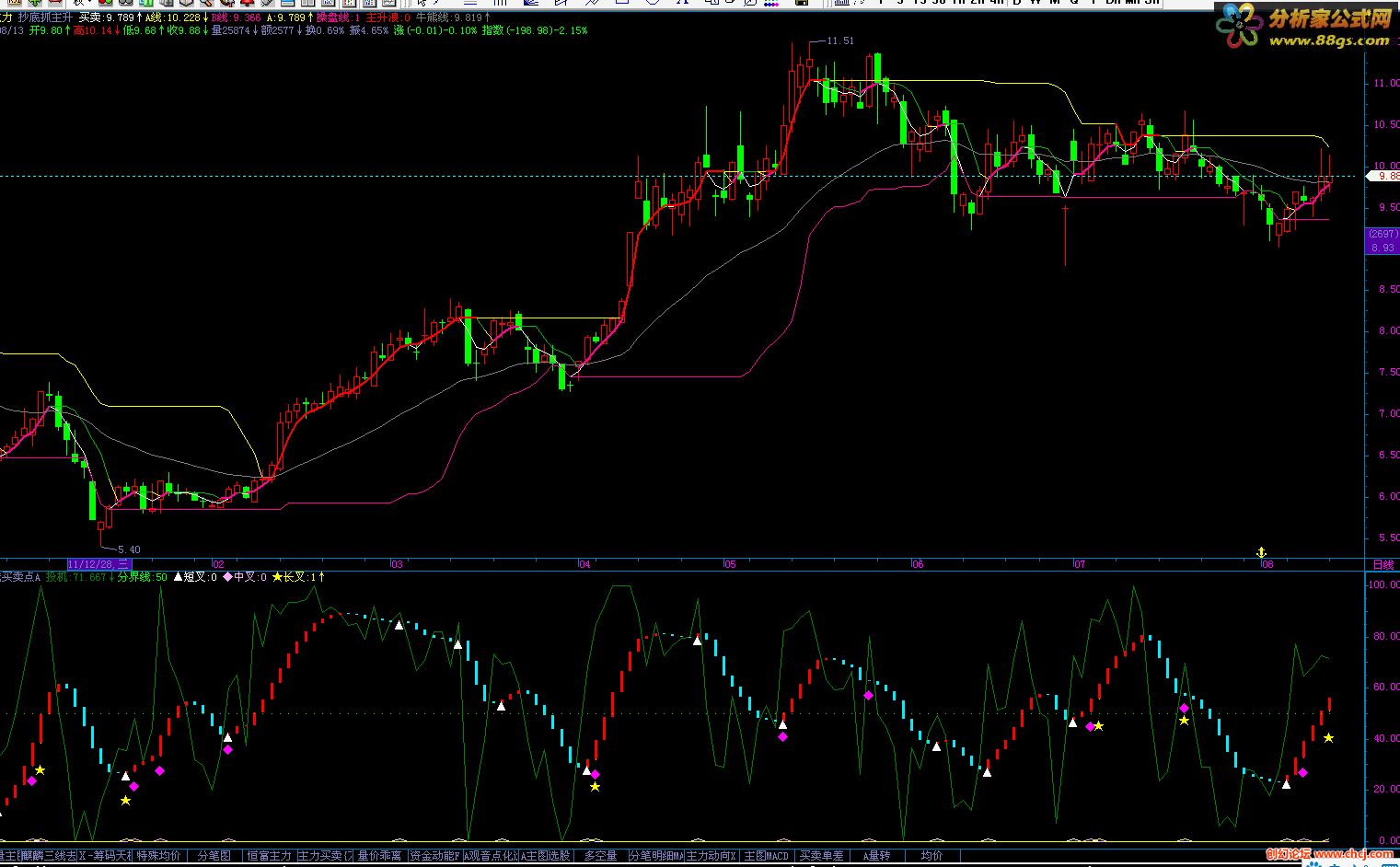Open the 主力动向X tab
Screen dimensions: 1400x867
pos(712,856)
